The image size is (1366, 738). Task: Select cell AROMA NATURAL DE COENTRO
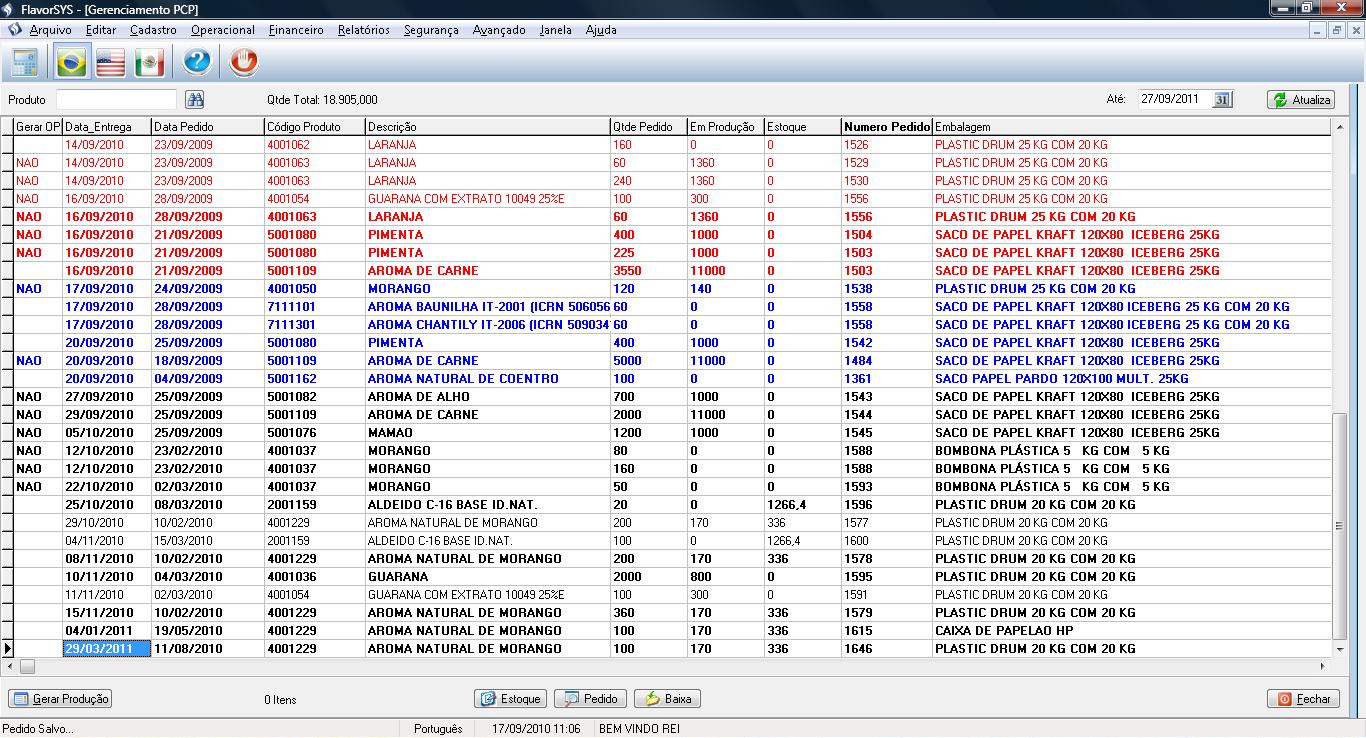click(487, 379)
